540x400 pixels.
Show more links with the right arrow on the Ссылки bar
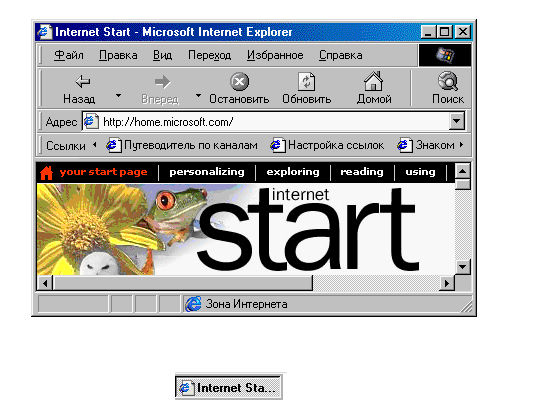tap(461, 145)
